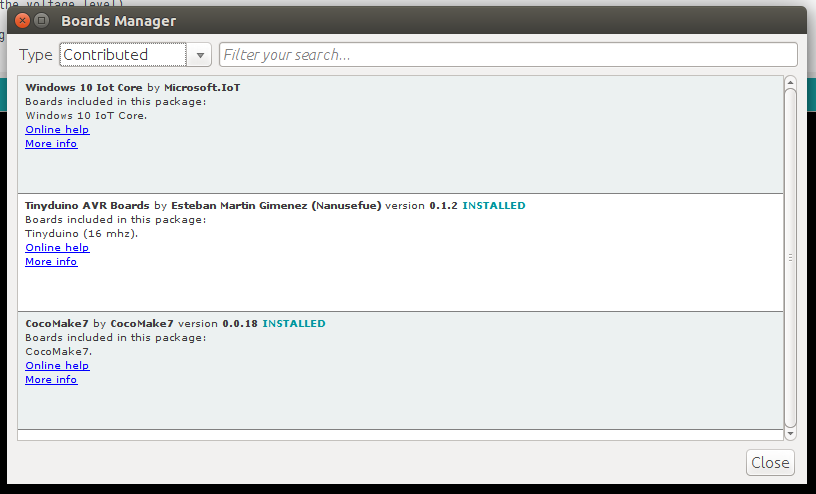Open the Type dropdown arrow
This screenshot has width=816, height=494.
(x=200, y=55)
